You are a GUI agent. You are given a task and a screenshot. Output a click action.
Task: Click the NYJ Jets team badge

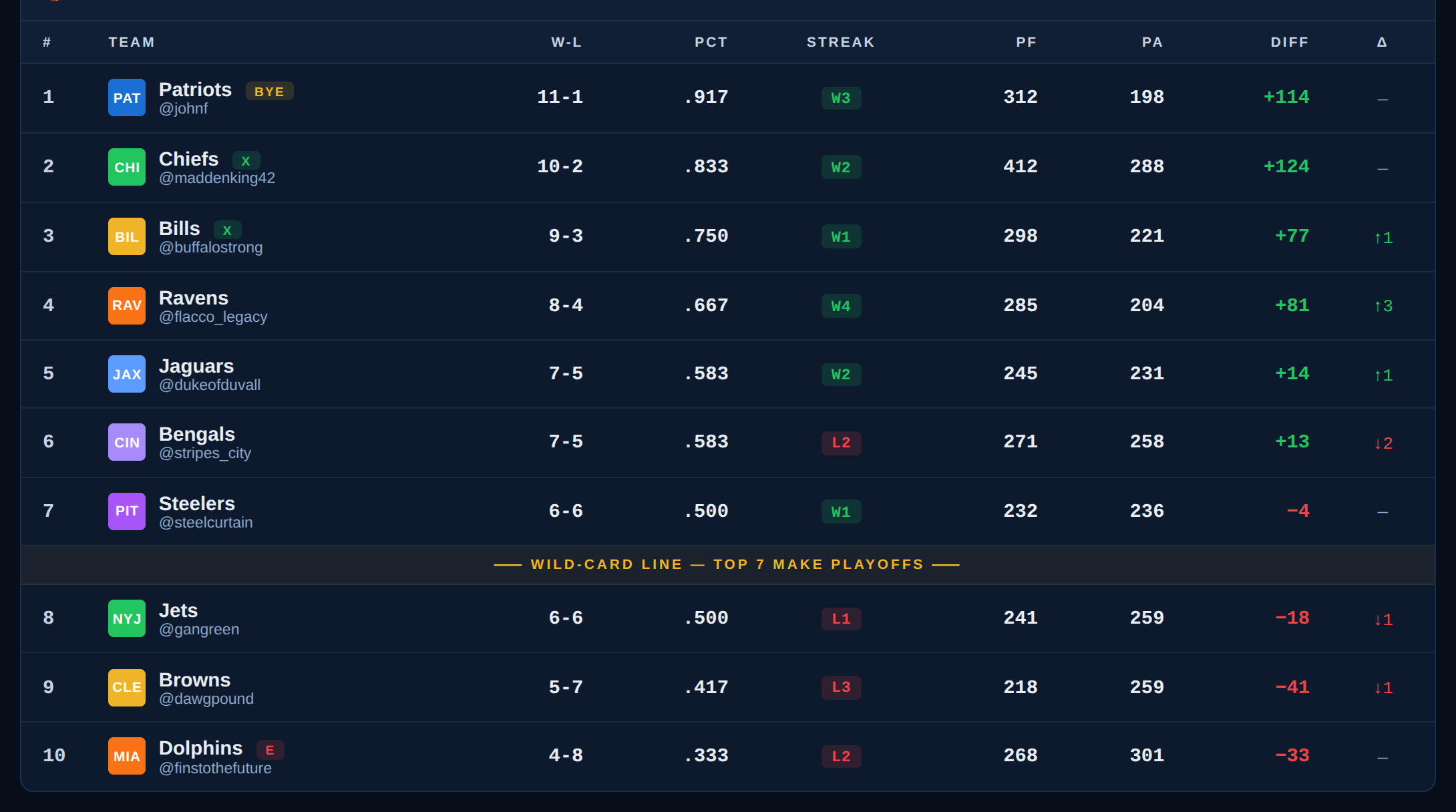pyautogui.click(x=127, y=618)
